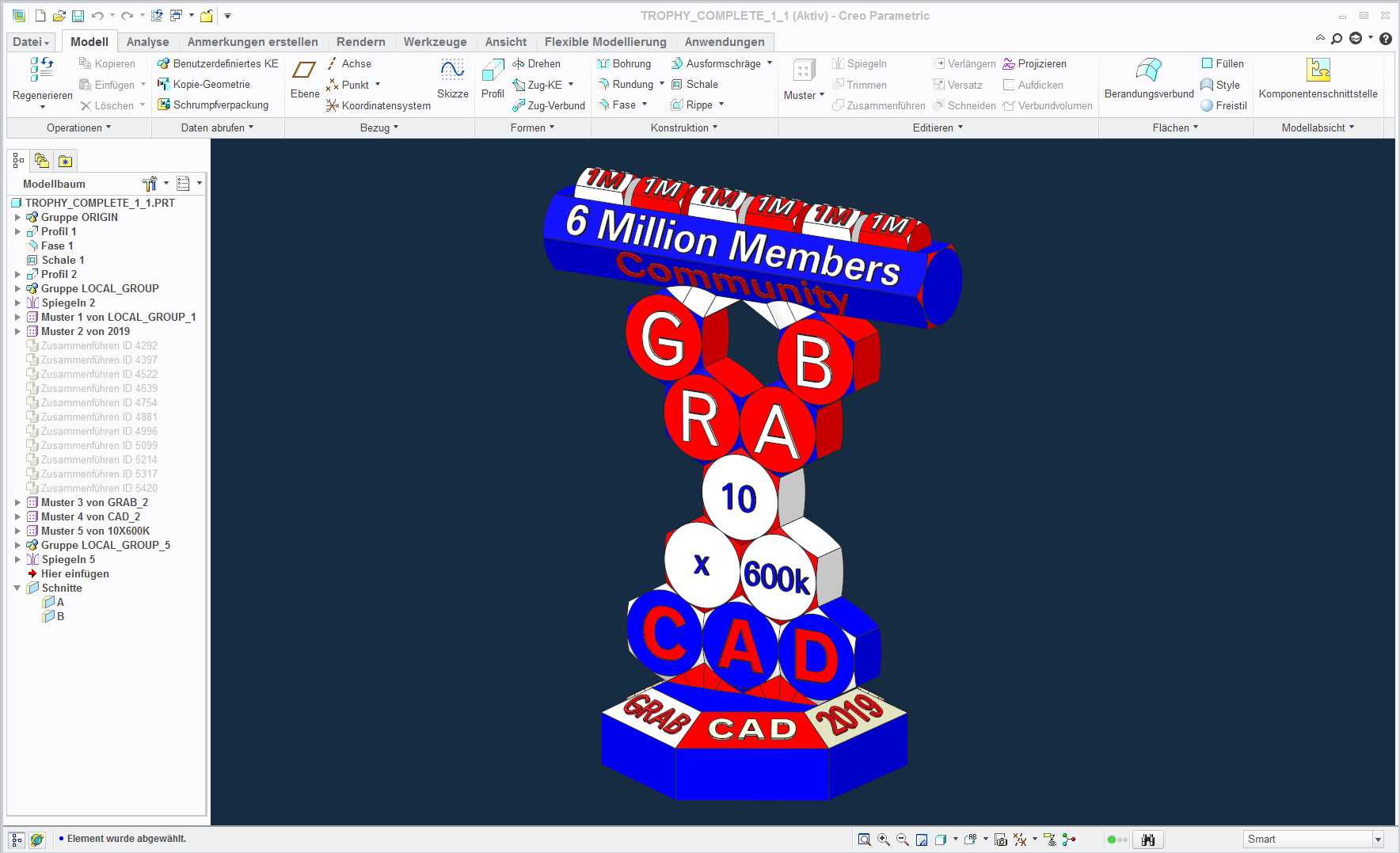Screen dimensions: 1400x853
Task: Open the Smart selection filter dropdown
Action: click(x=1378, y=840)
